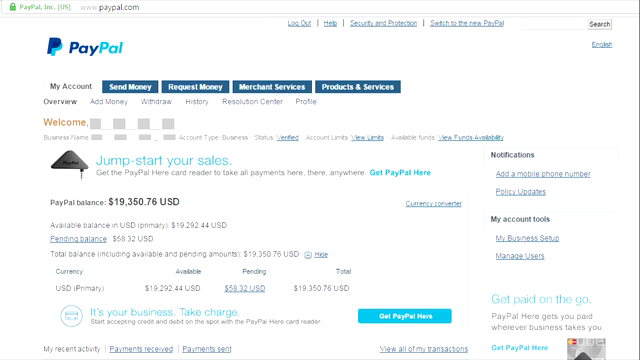This screenshot has width=640, height=360.
Task: Click the PayPal Here card reader image
Action: 69,164
